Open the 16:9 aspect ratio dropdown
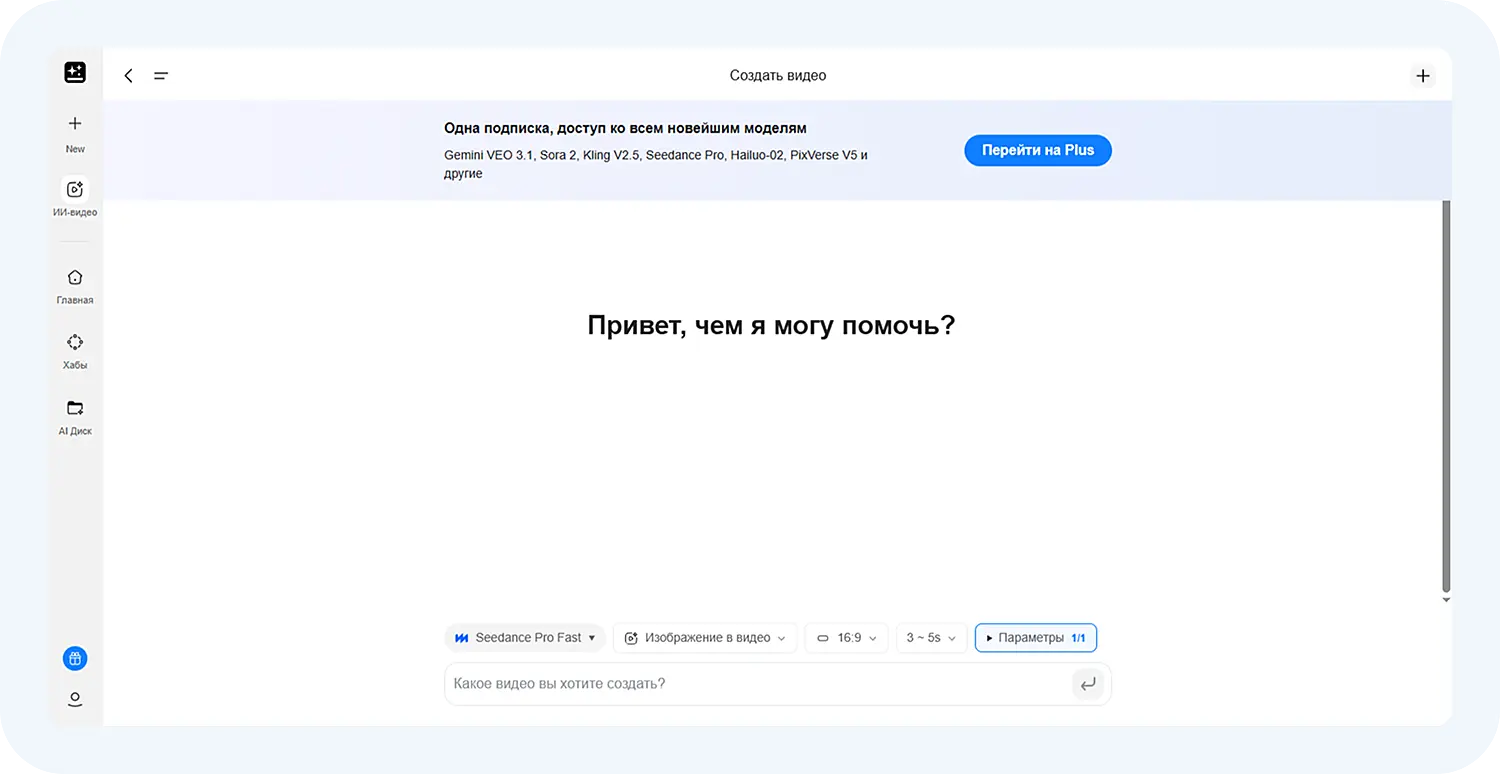1500x774 pixels. [846, 637]
